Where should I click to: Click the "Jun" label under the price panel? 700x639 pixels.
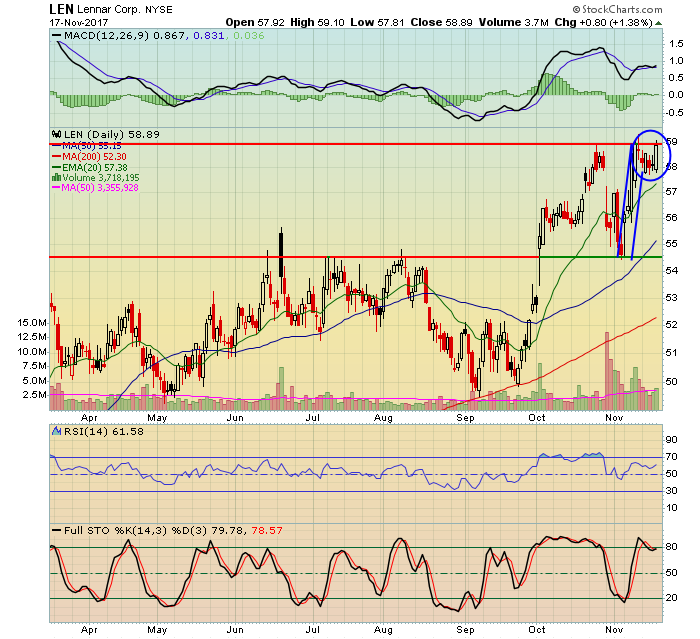[235, 418]
